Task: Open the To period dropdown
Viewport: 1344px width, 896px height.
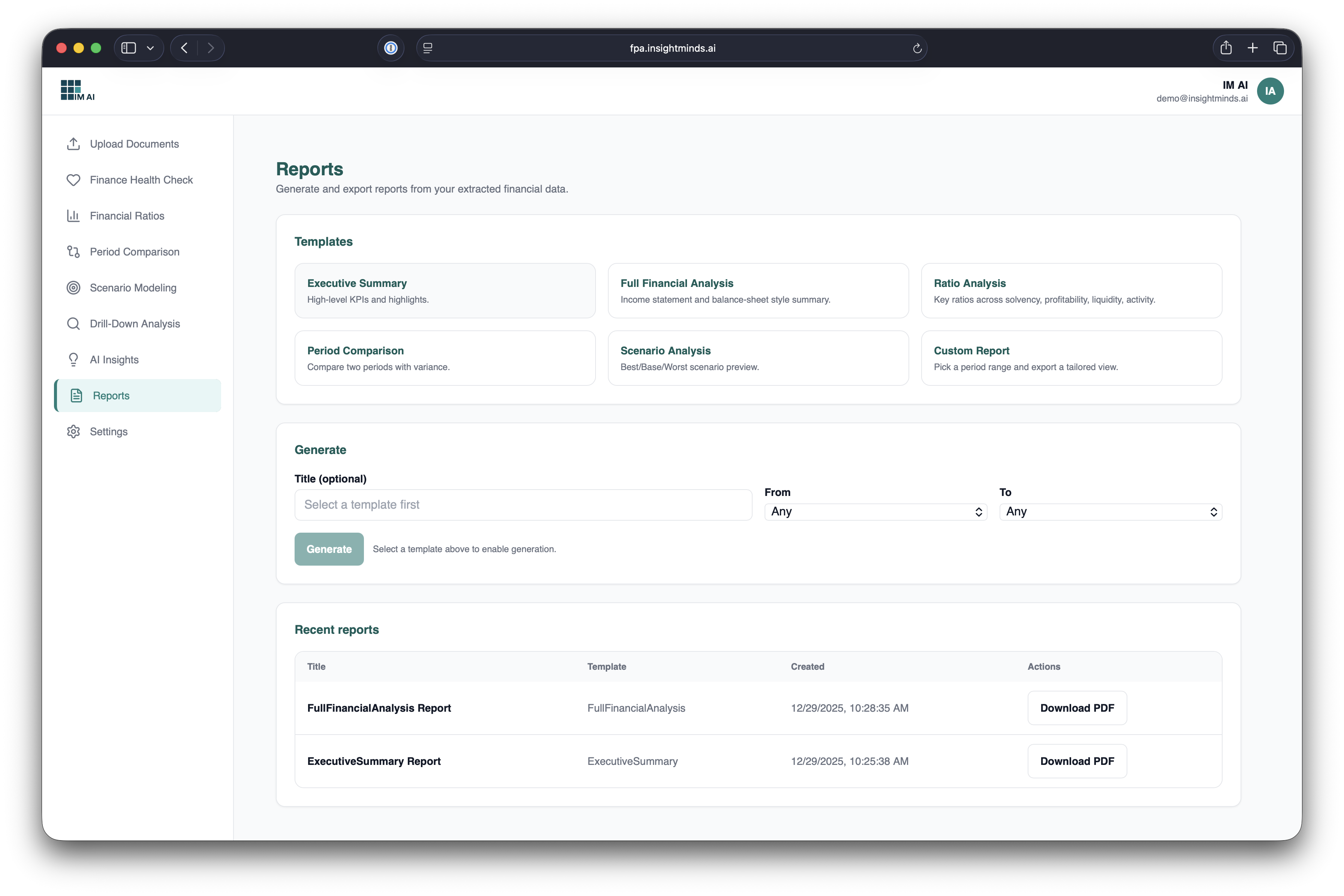Action: [x=1110, y=511]
